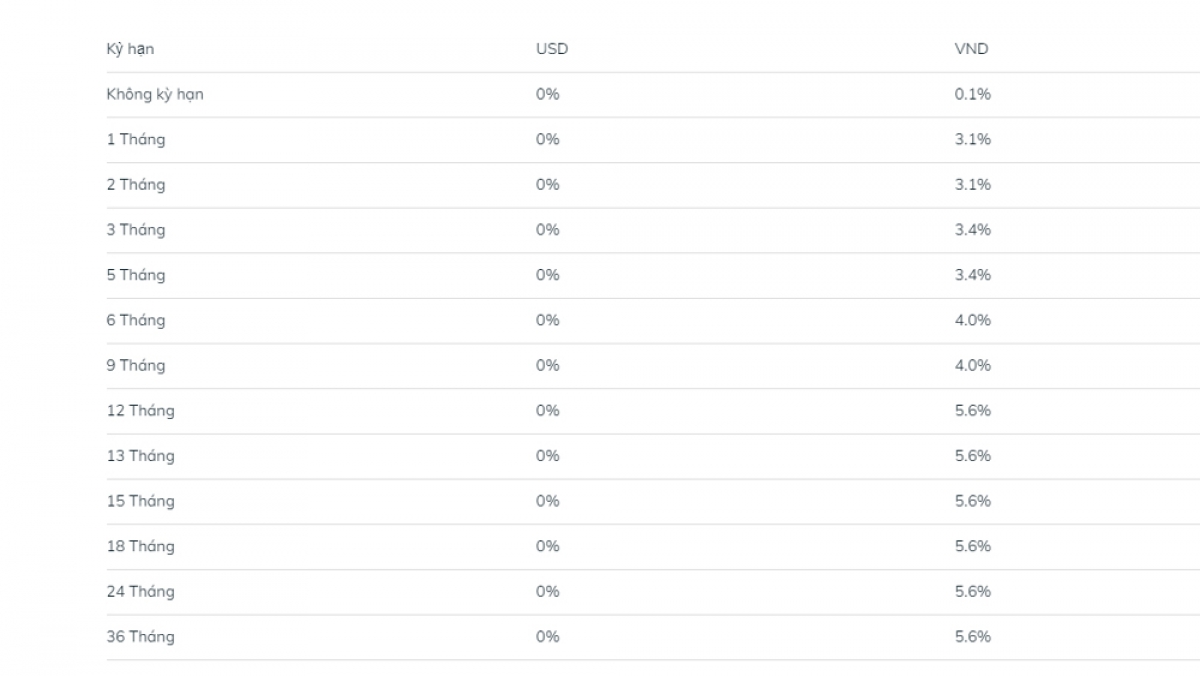Image resolution: width=1200 pixels, height=676 pixels.
Task: Click the 0.1% VND rate for Không kỳ hạn
Action: (x=972, y=94)
